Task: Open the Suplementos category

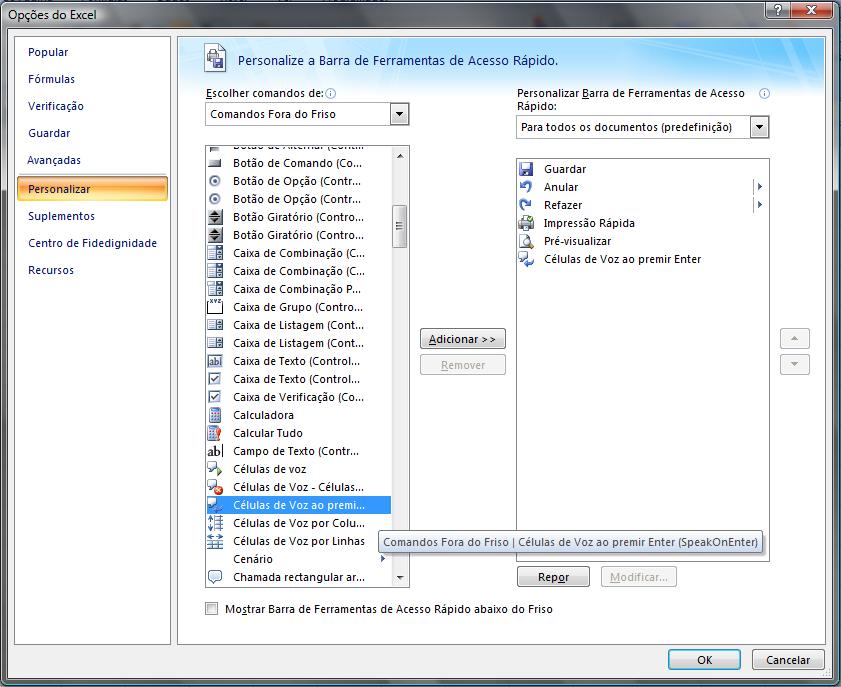Action: (x=61, y=216)
